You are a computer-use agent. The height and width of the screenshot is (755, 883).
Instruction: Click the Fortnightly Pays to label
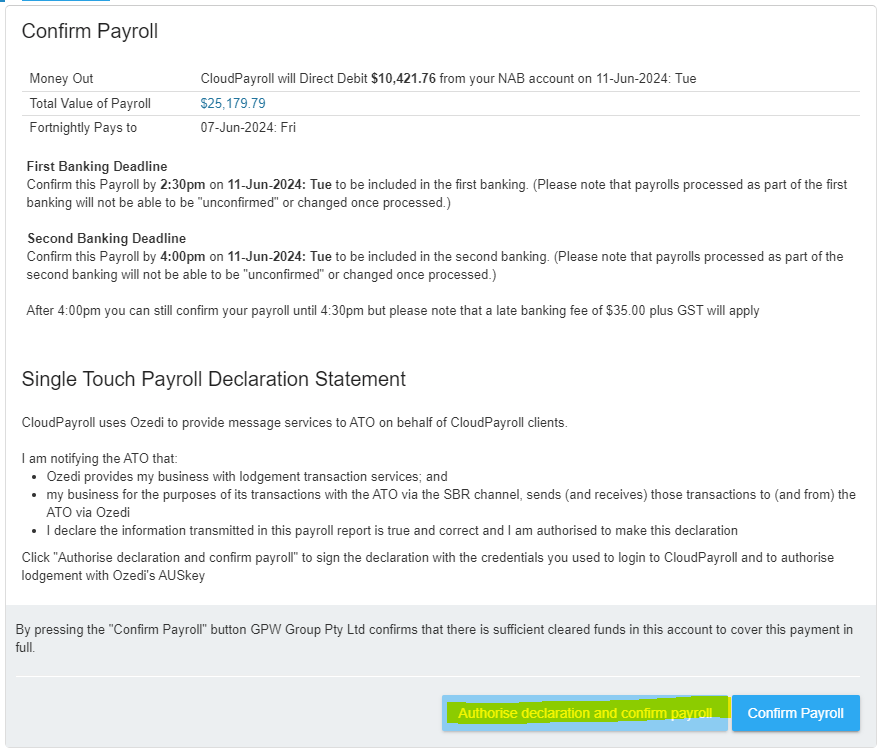[83, 128]
